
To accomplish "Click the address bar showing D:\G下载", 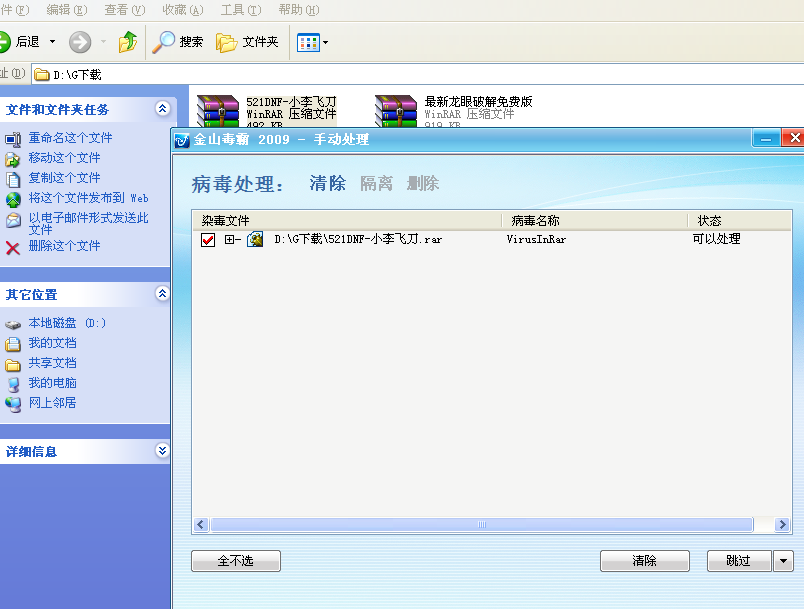I will pos(418,74).
